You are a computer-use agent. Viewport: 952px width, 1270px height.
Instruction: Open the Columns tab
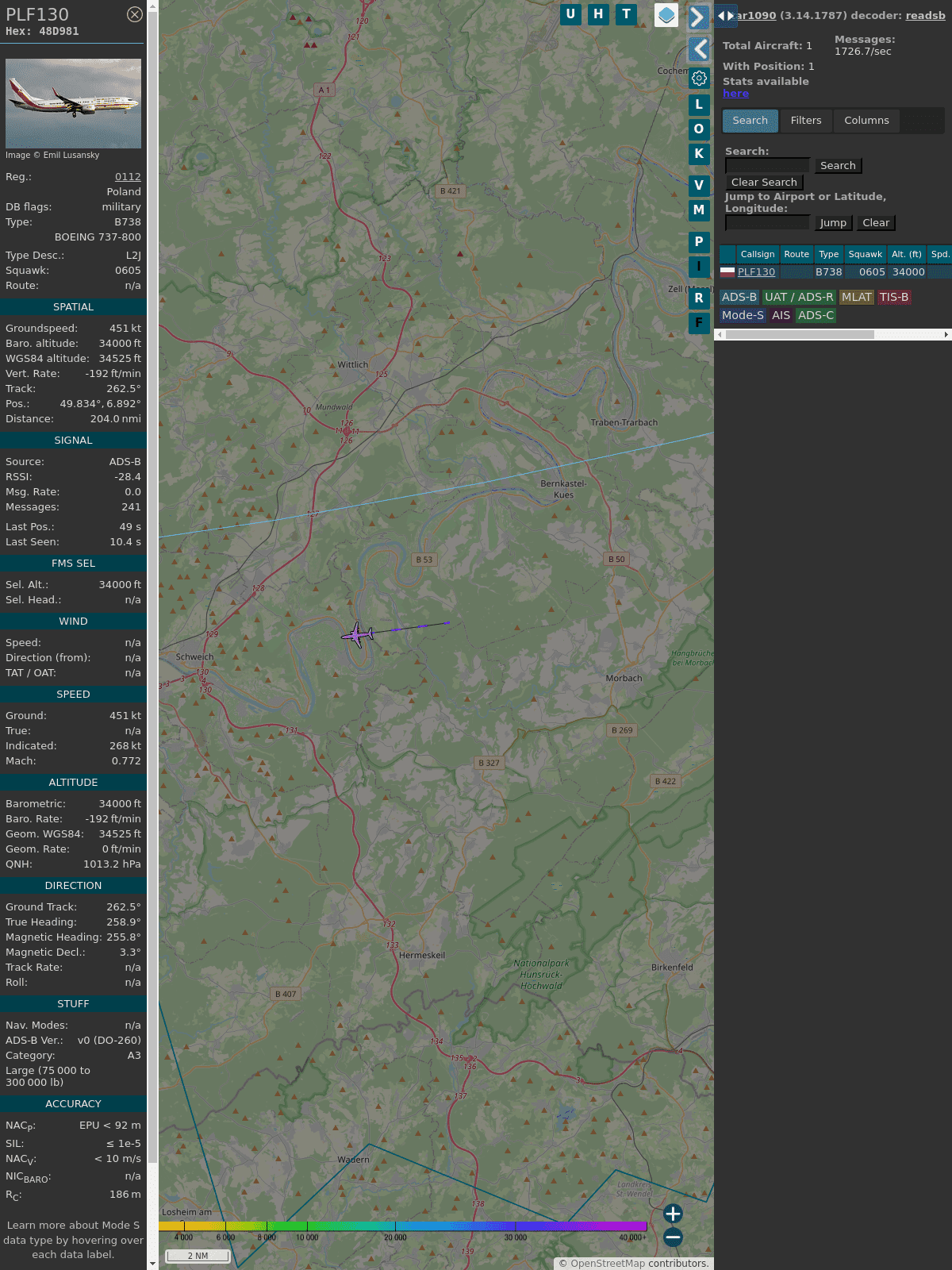point(866,121)
